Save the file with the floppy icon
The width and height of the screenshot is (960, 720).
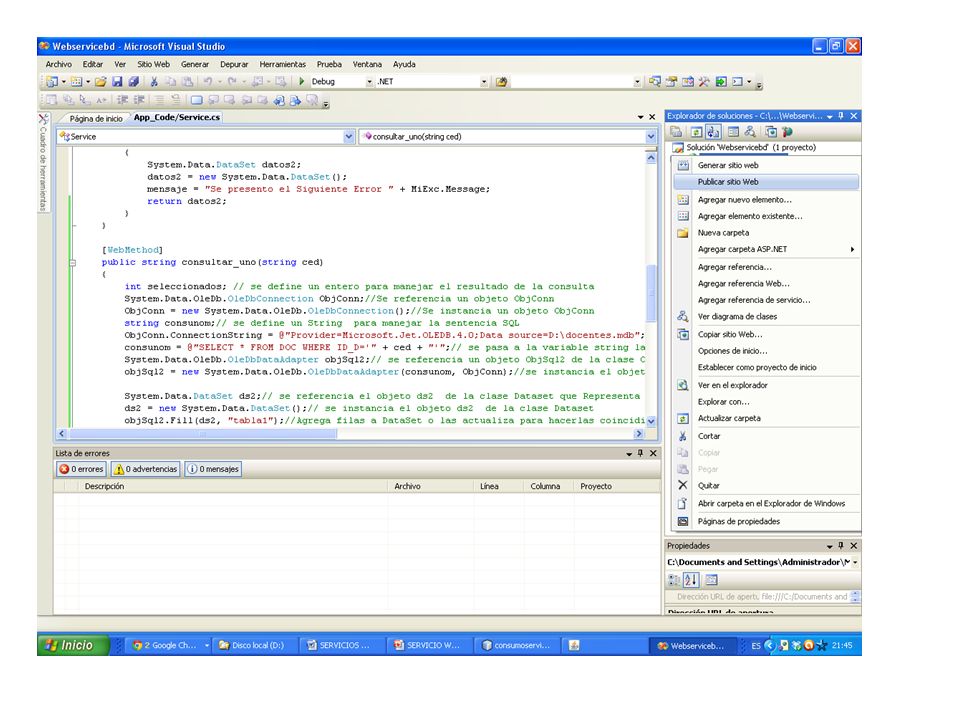click(x=117, y=81)
